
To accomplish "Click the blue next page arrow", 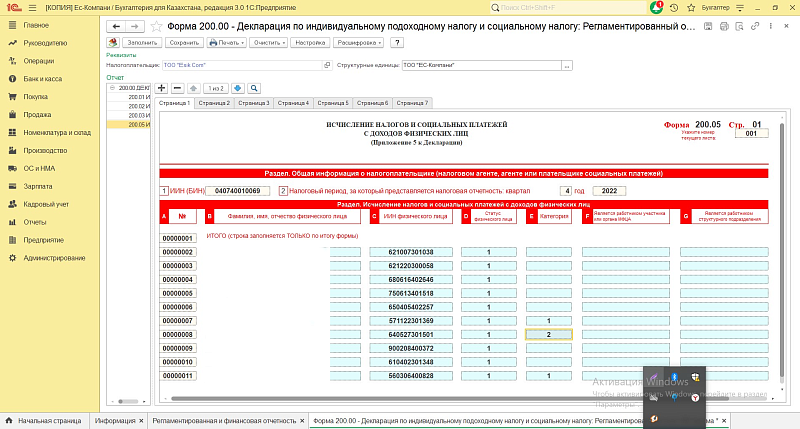I will 238,88.
